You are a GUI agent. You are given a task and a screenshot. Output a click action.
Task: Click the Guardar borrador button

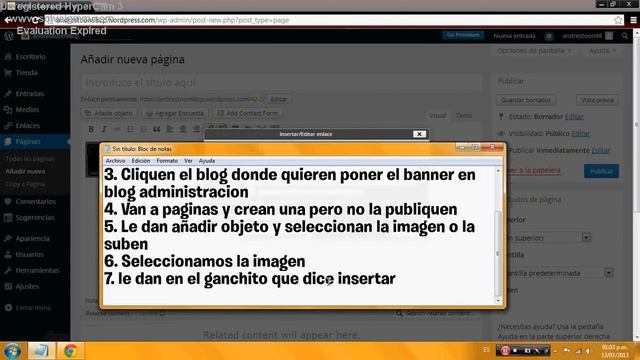pyautogui.click(x=526, y=100)
